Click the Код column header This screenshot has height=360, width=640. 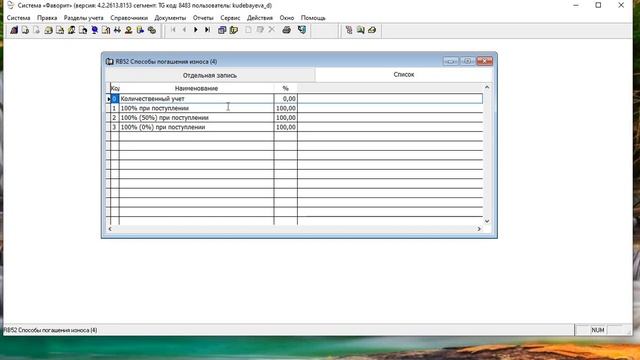115,88
